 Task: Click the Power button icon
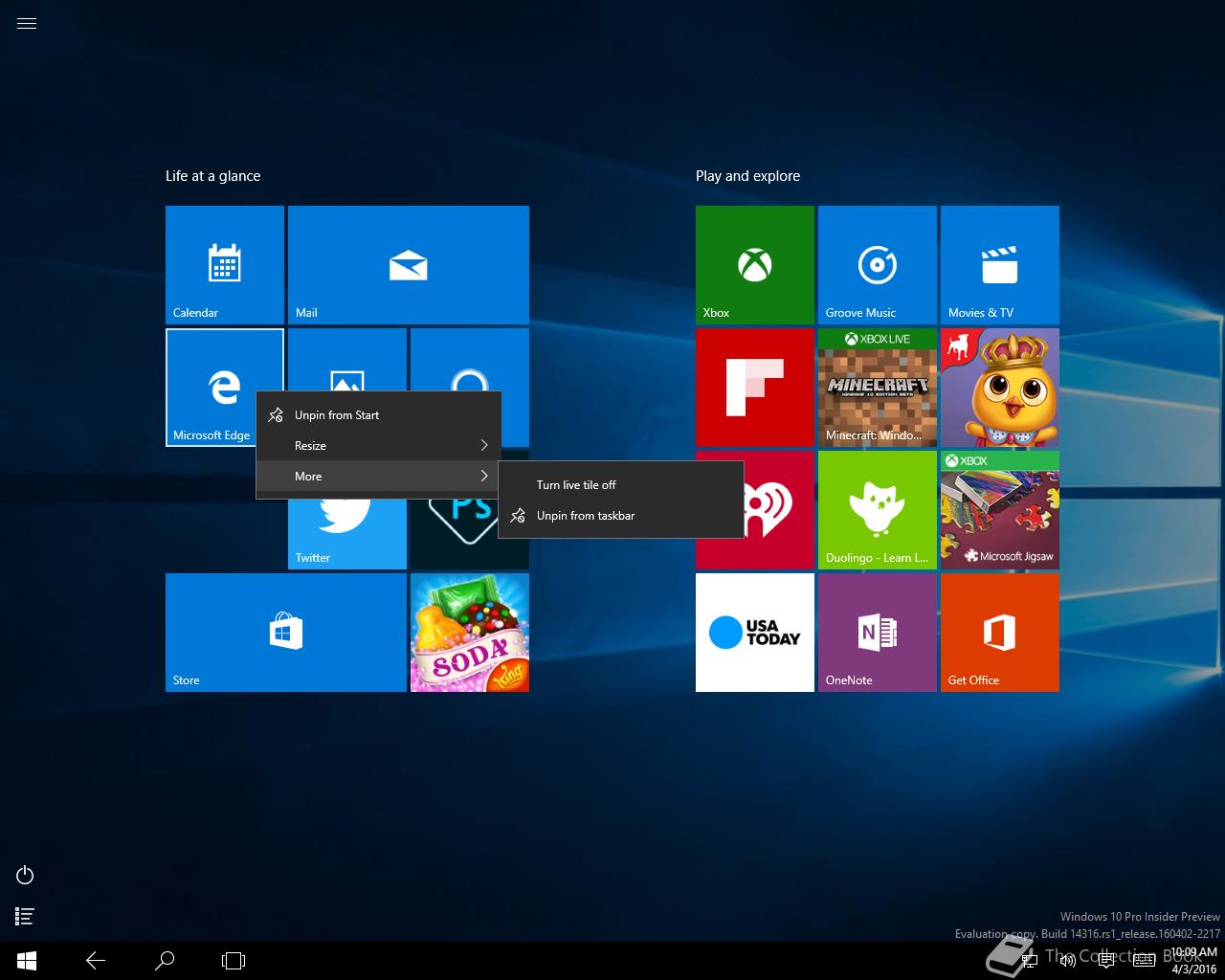26,875
